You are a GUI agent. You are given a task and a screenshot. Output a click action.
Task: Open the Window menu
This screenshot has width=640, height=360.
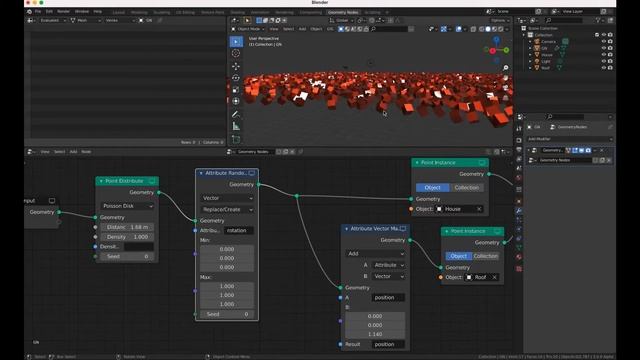(82, 11)
